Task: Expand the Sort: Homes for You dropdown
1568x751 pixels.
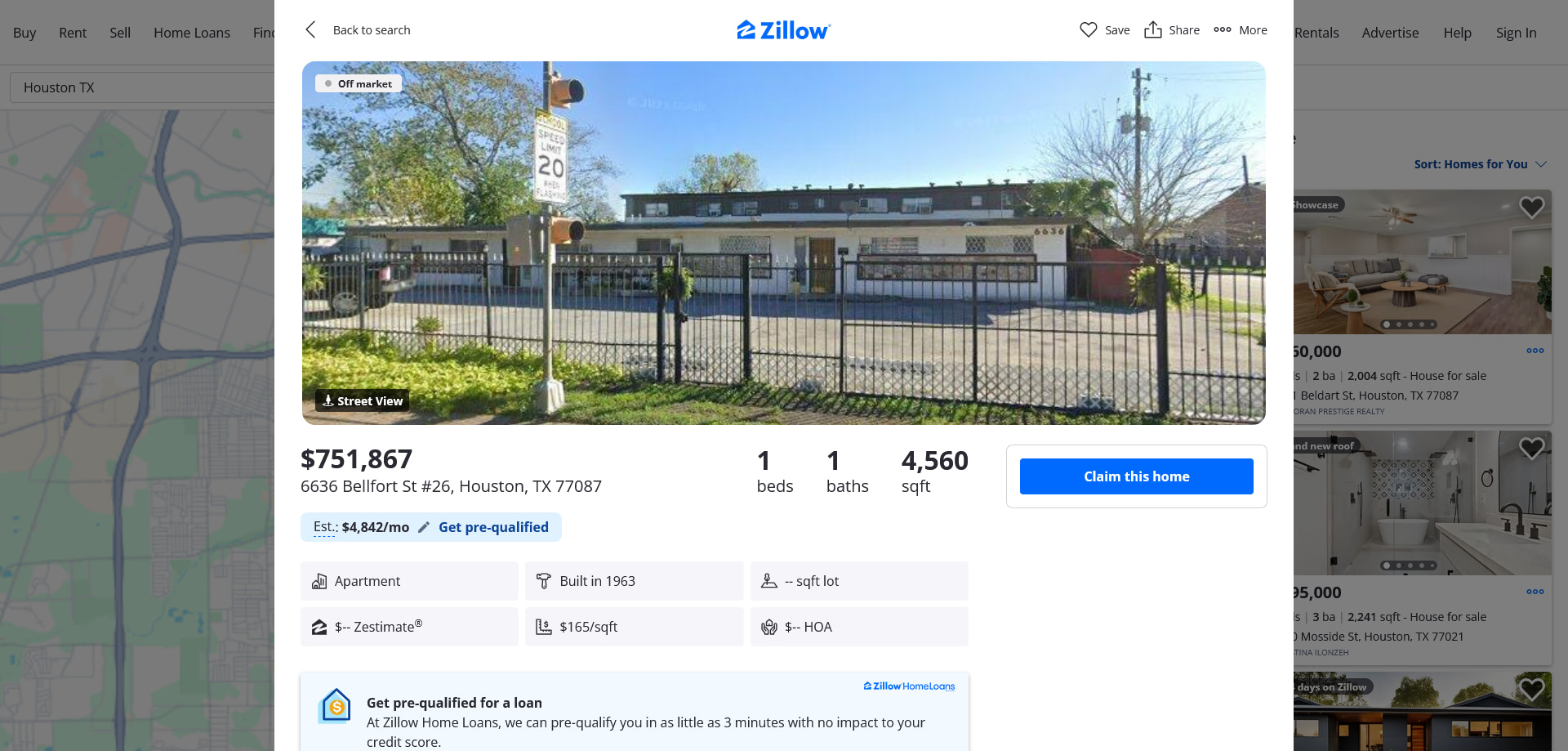Action: coord(1480,164)
